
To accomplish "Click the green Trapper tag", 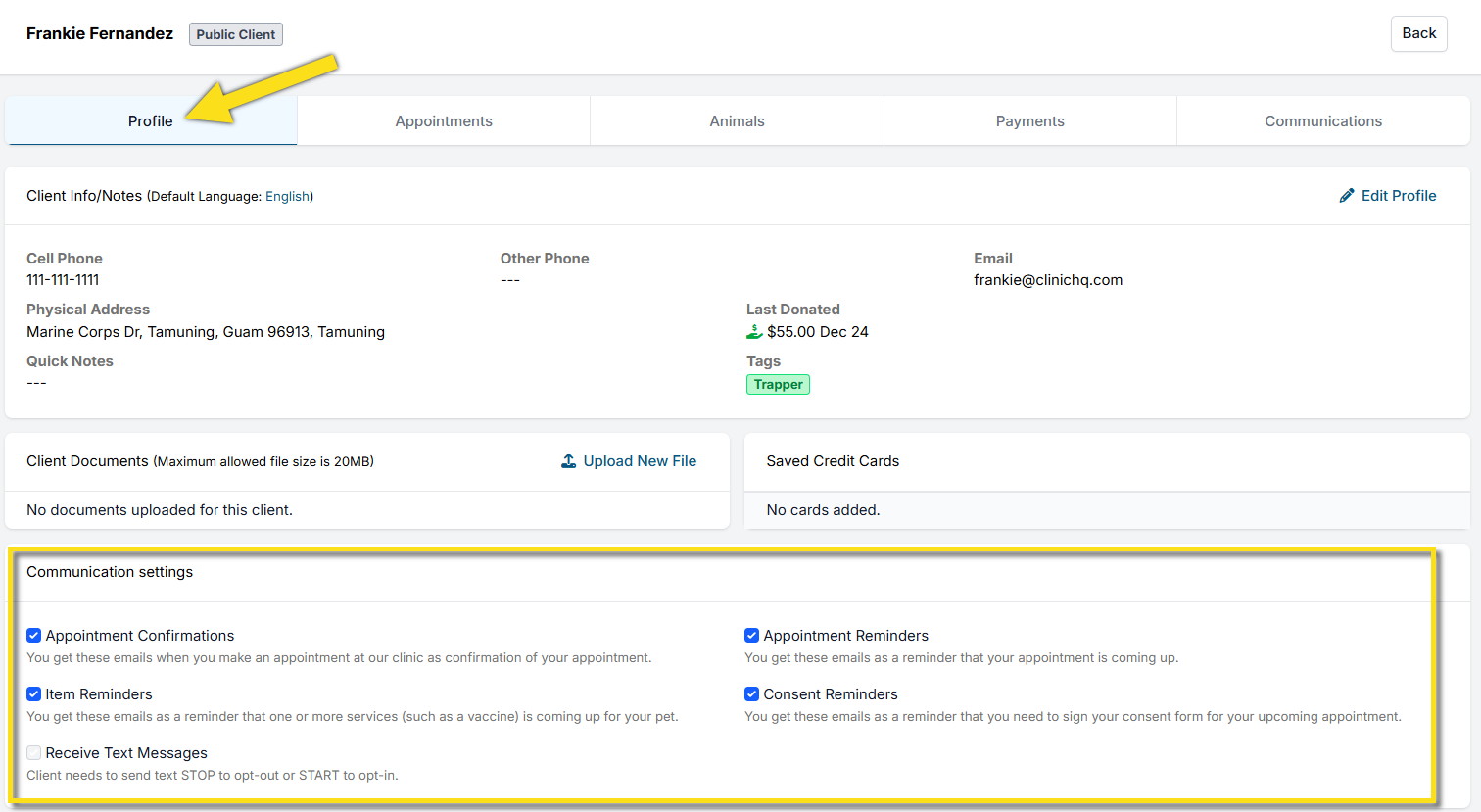I will (778, 385).
